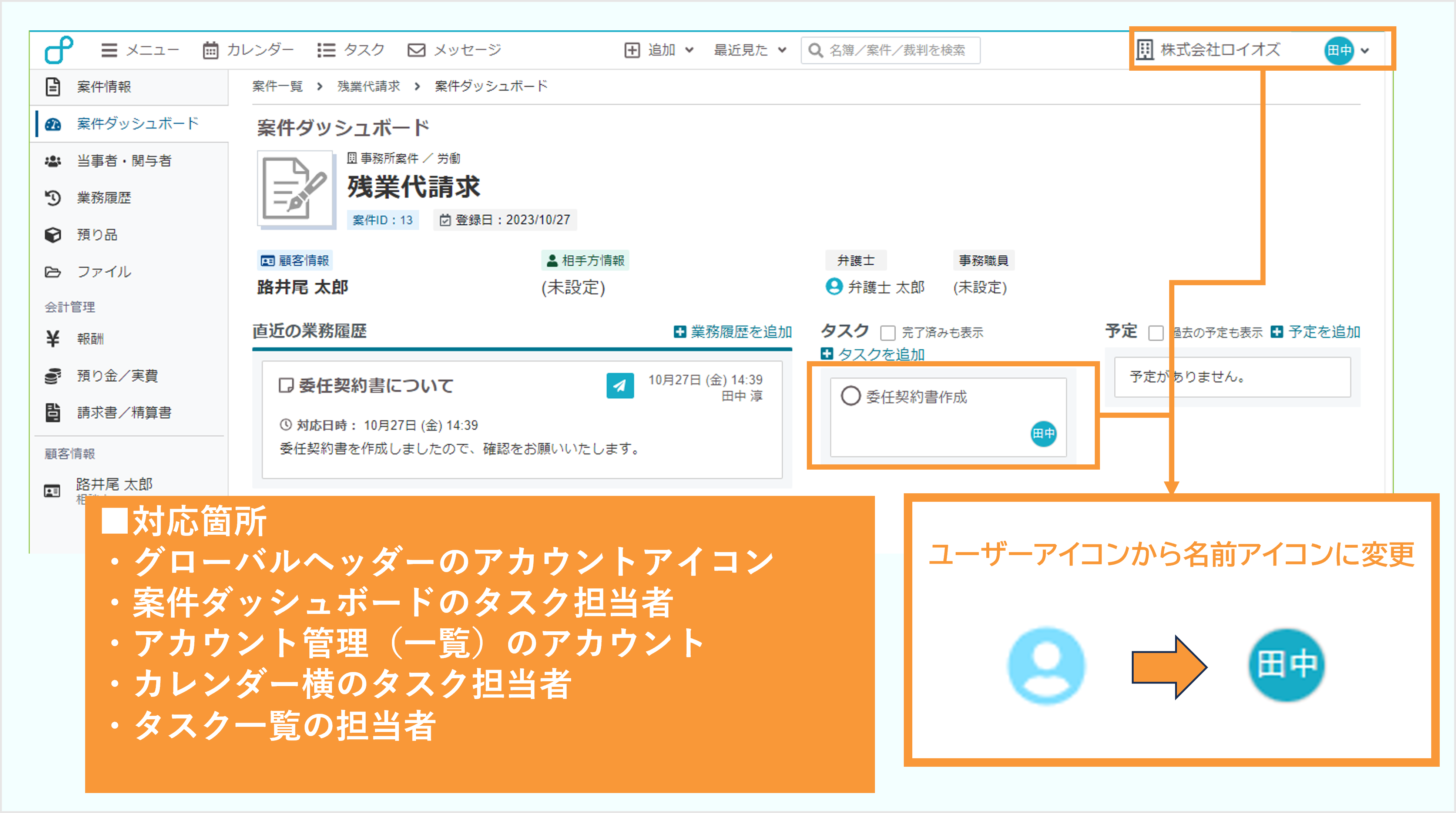
Task: Click the box icon beside 預り品
Action: click(x=53, y=235)
